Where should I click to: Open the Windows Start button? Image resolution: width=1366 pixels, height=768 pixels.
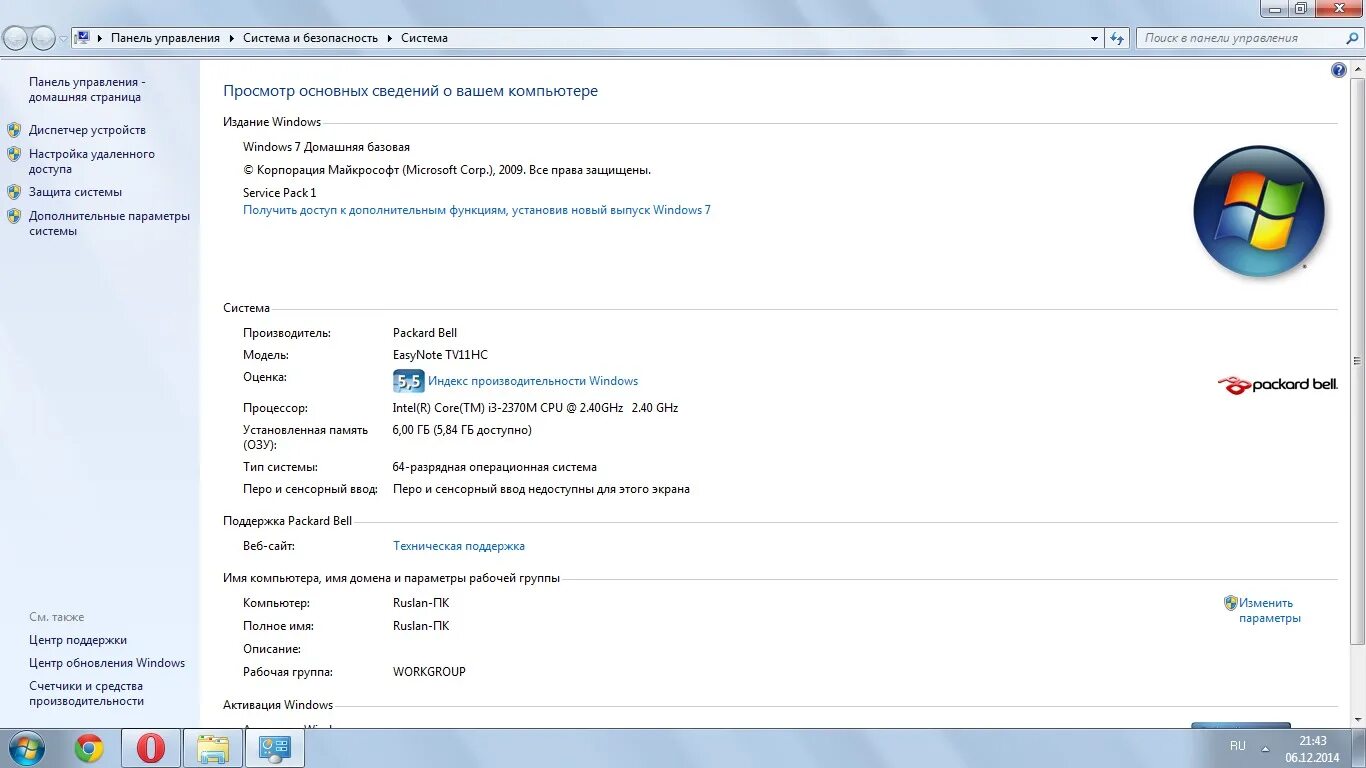click(x=25, y=748)
